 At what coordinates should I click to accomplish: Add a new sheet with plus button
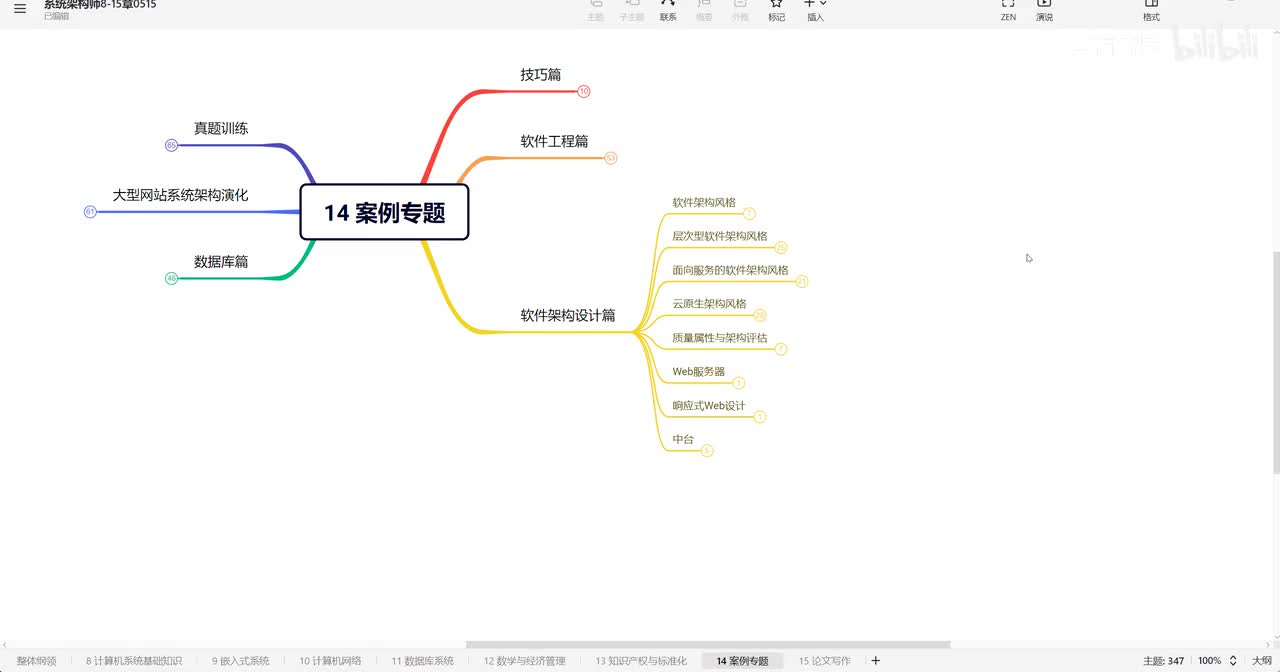pyautogui.click(x=876, y=661)
